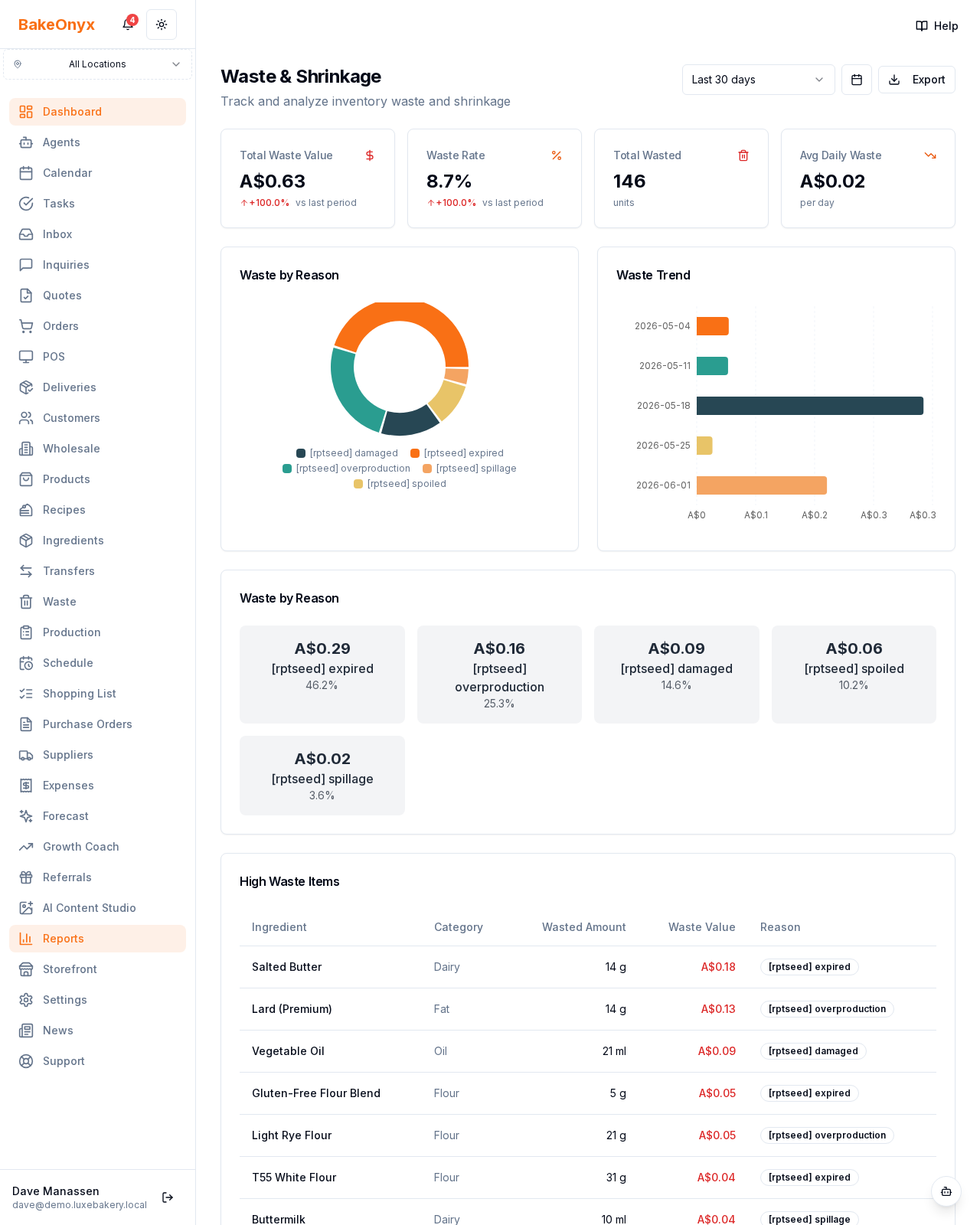Open the Inbox page
Image resolution: width=980 pixels, height=1225 pixels.
[x=97, y=234]
